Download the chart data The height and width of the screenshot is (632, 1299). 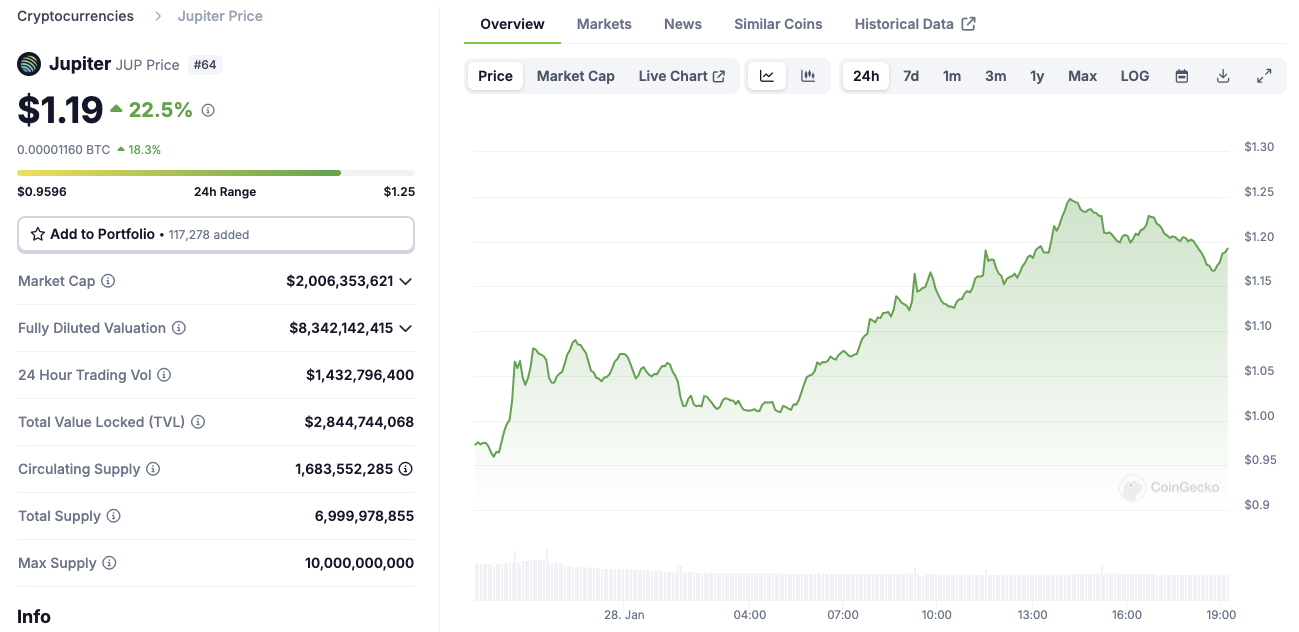click(x=1223, y=76)
